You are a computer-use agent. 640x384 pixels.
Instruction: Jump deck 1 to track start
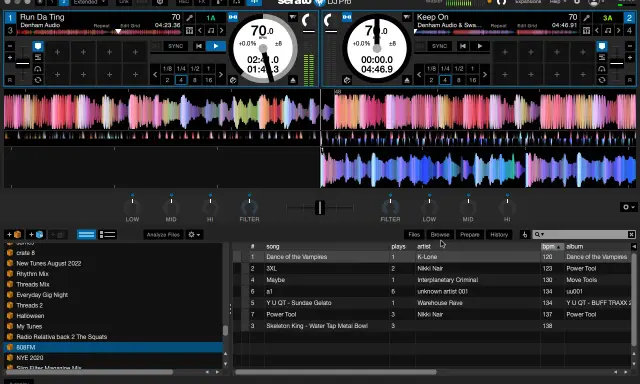[199, 46]
